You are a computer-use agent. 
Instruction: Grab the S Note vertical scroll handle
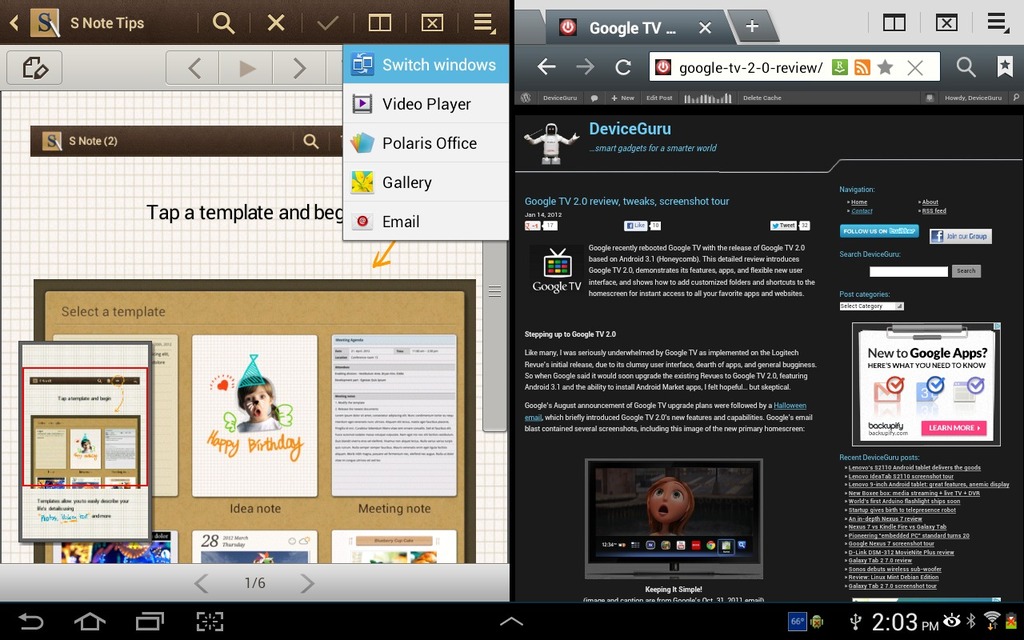coord(495,291)
